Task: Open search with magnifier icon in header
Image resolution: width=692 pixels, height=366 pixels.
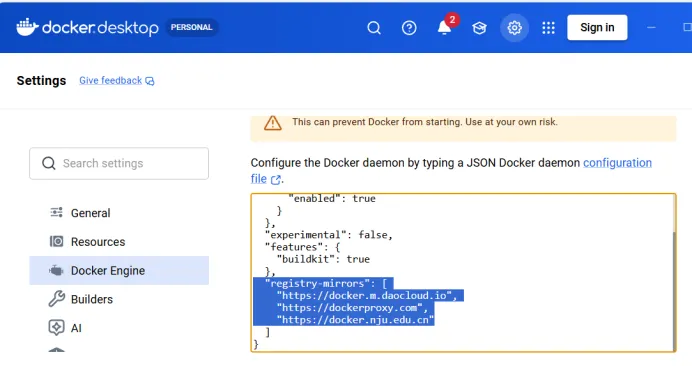Action: coord(374,28)
